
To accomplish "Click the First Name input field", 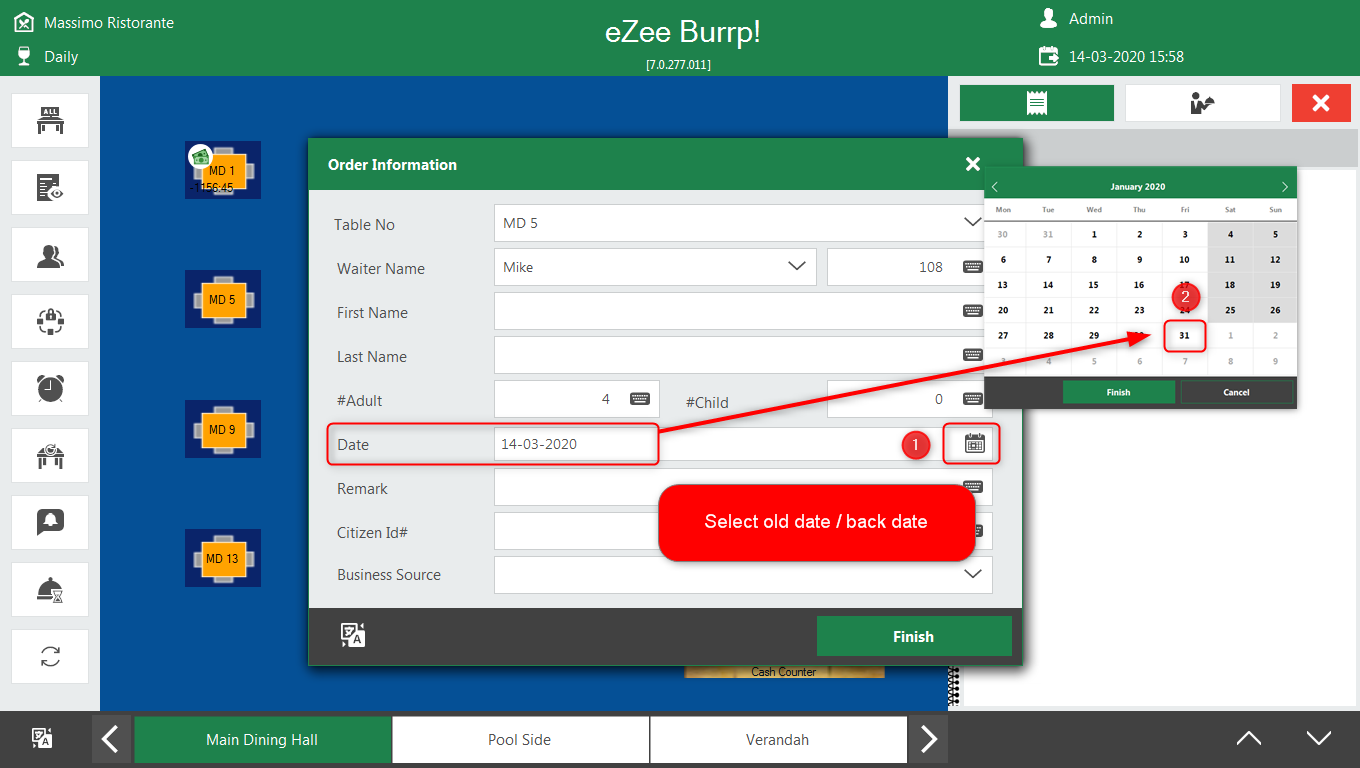I will 743,311.
